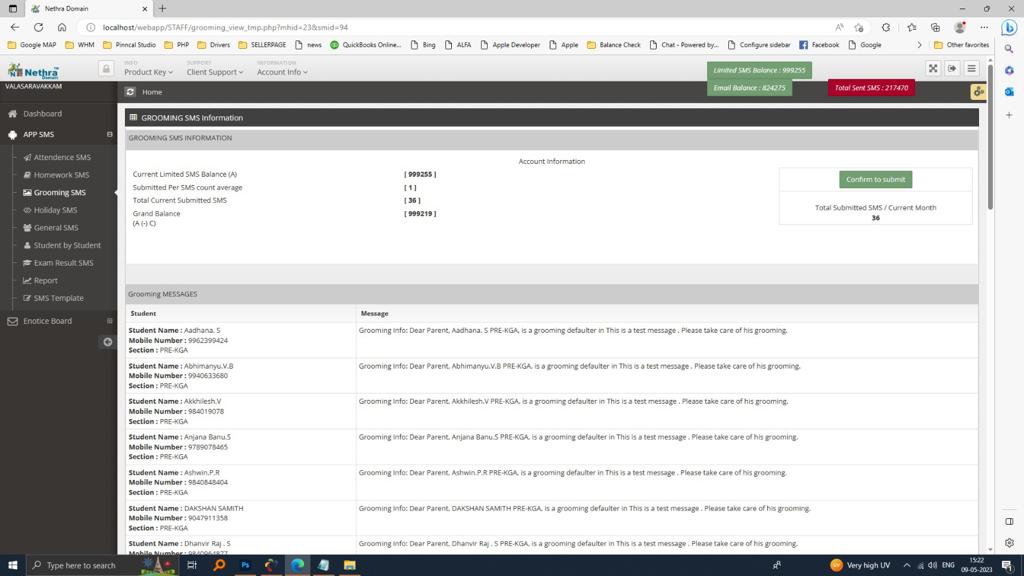Click the fullscreen expand icon in the header
The width and height of the screenshot is (1024, 576).
pos(933,69)
